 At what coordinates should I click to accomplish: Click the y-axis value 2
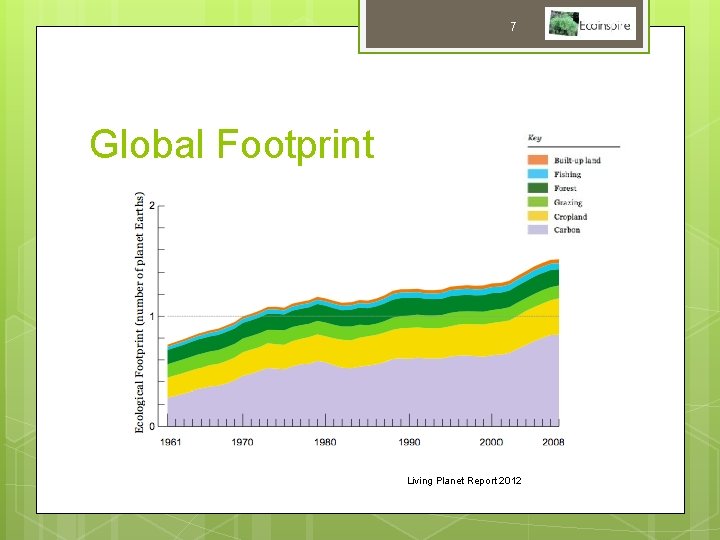pos(152,206)
